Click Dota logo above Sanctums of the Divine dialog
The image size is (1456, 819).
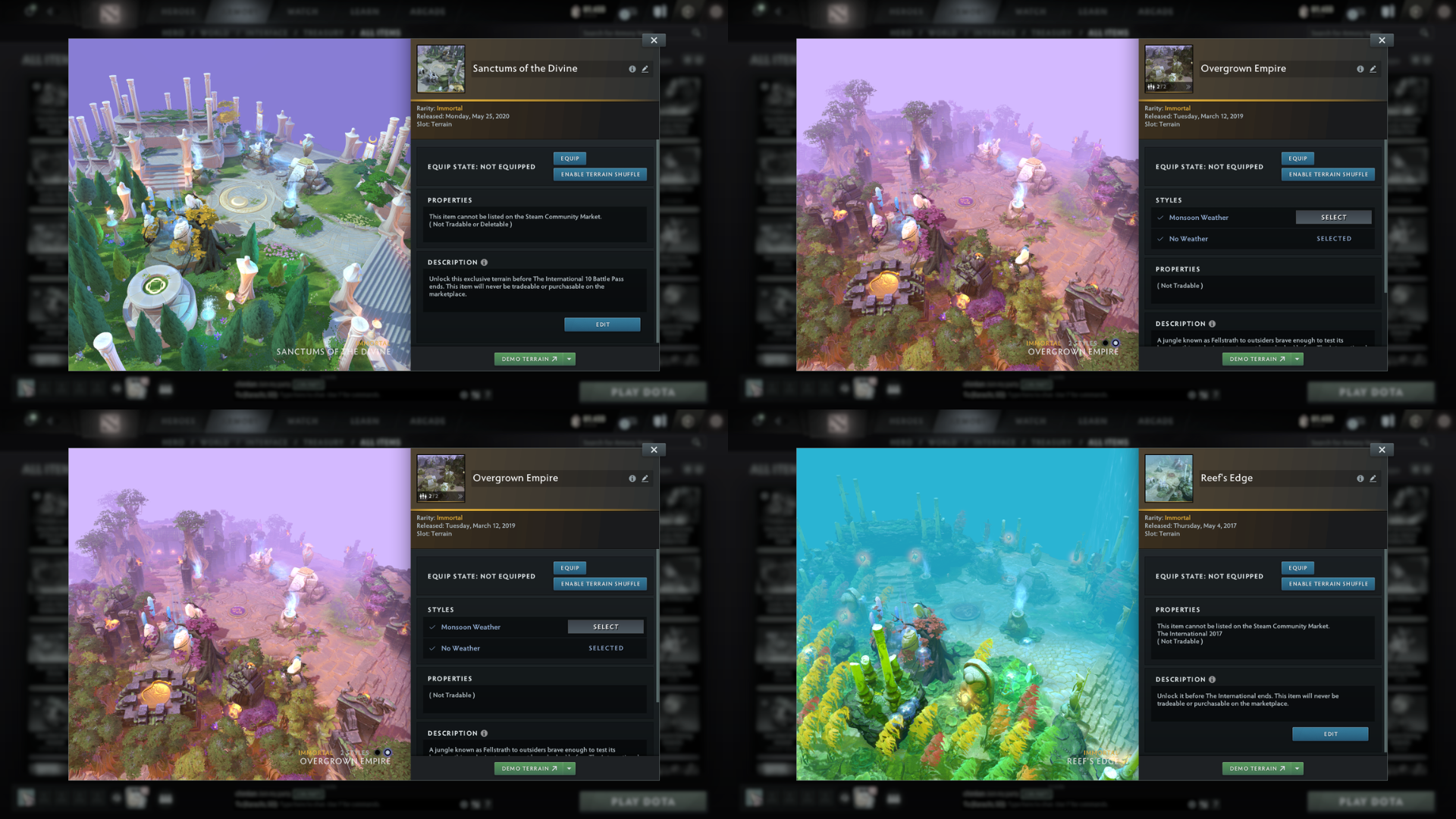coord(110,14)
